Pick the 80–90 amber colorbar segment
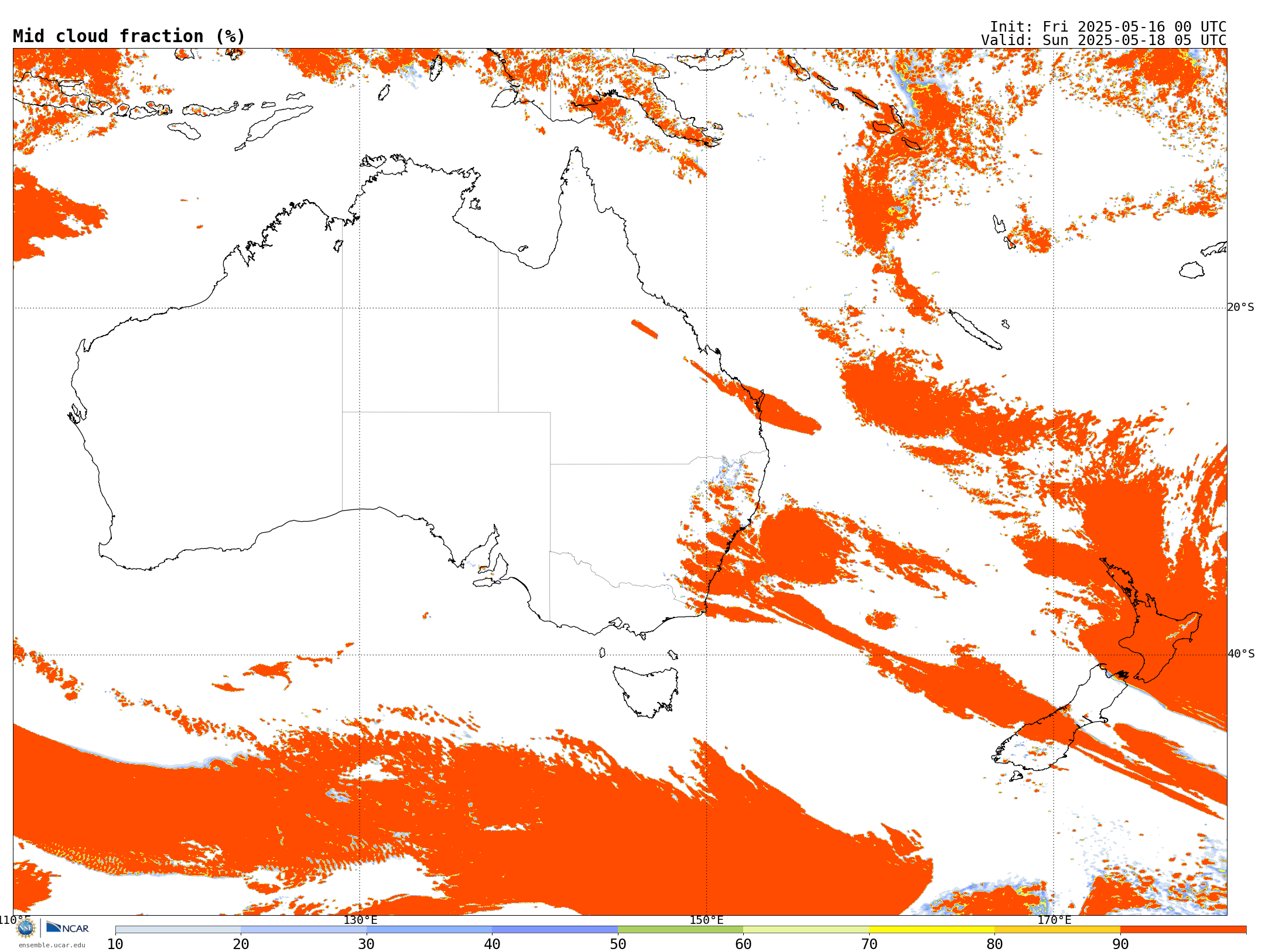Screen dimensions: 1265x952 point(1057,930)
